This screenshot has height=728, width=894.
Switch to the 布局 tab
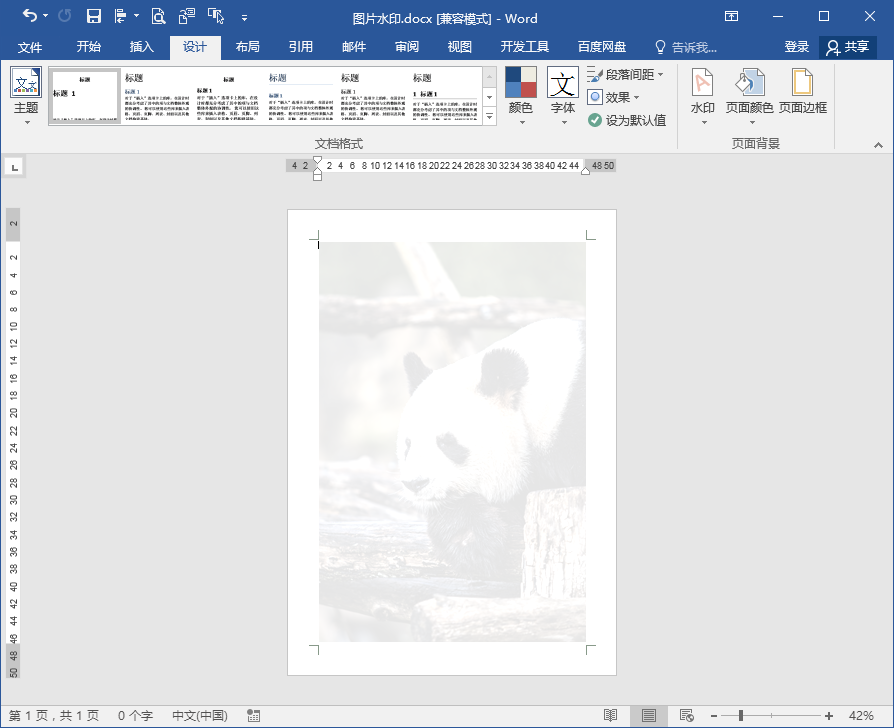tap(247, 47)
